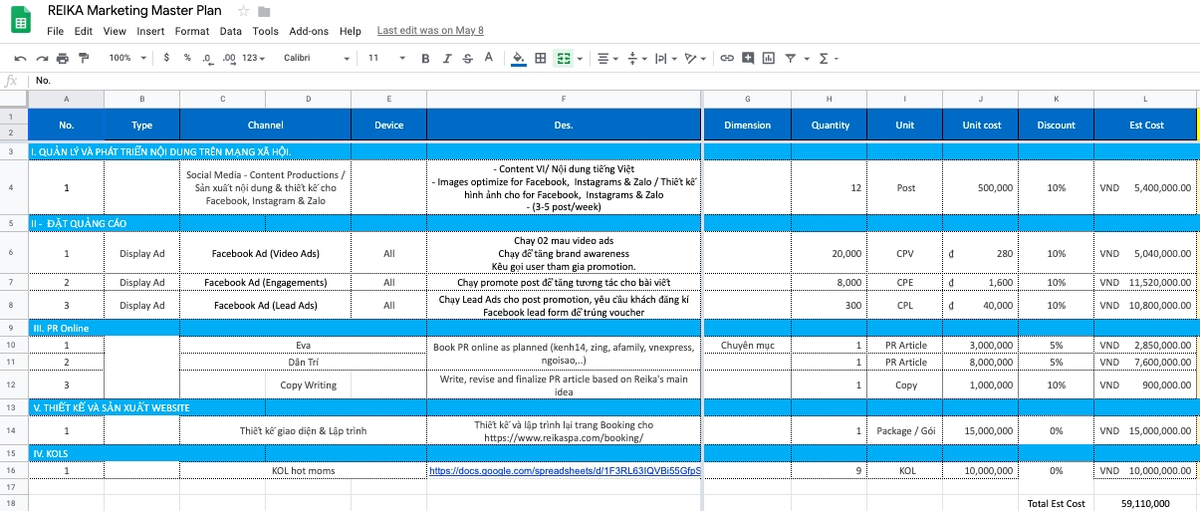The width and height of the screenshot is (1200, 511).
Task: Select the '59,110,000' total cost cell
Action: coord(1146,503)
